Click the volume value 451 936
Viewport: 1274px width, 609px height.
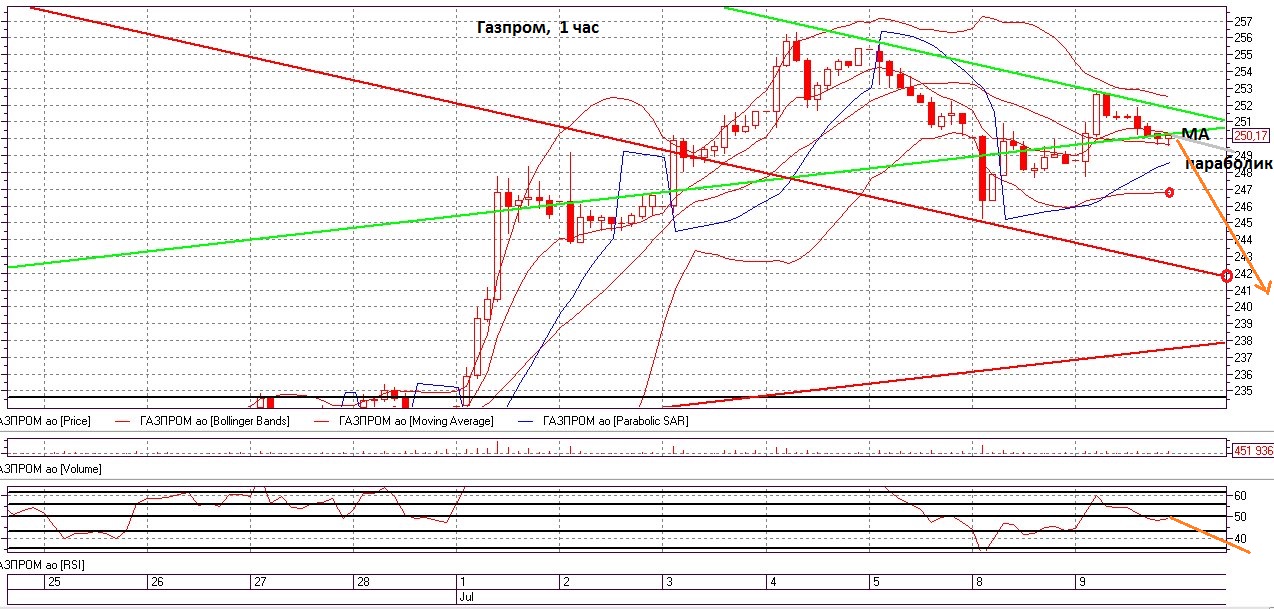pyautogui.click(x=1254, y=449)
